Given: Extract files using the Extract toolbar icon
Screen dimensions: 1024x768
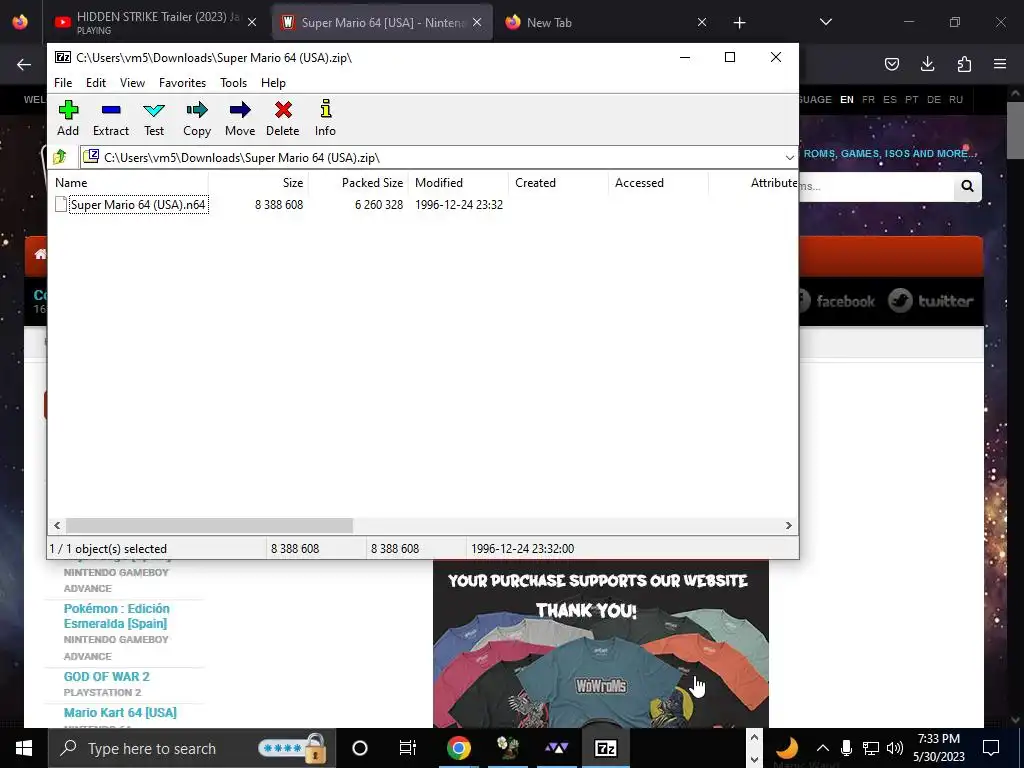Looking at the screenshot, I should point(111,118).
